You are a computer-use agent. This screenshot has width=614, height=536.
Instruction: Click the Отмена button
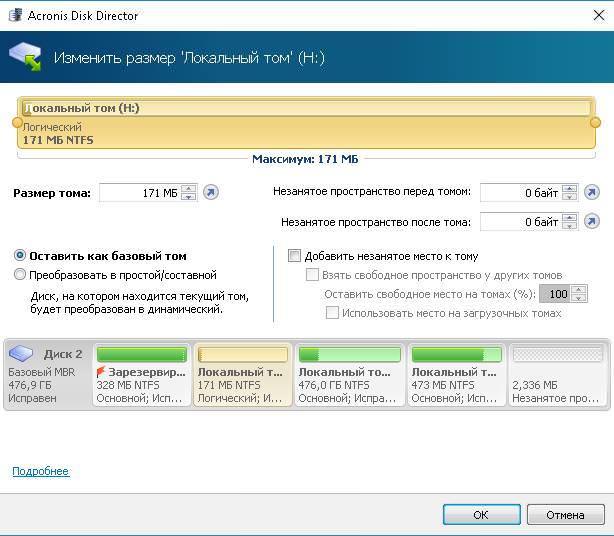click(x=565, y=514)
